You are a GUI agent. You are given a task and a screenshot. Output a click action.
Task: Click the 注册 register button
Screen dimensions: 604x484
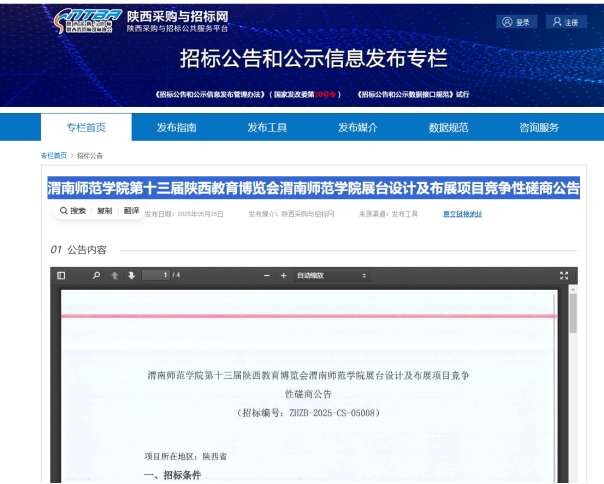tap(566, 22)
